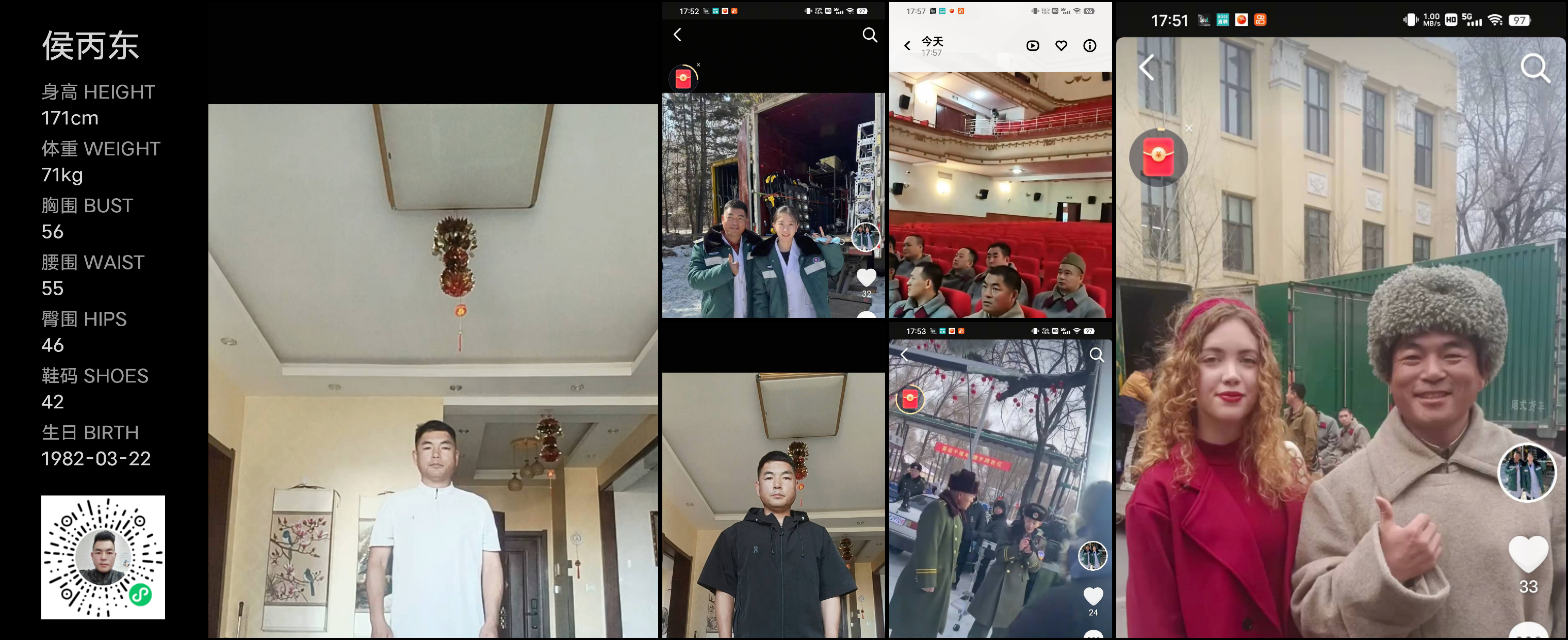1568x640 pixels.
Task: Like the video with 32 hearts
Action: [x=866, y=278]
